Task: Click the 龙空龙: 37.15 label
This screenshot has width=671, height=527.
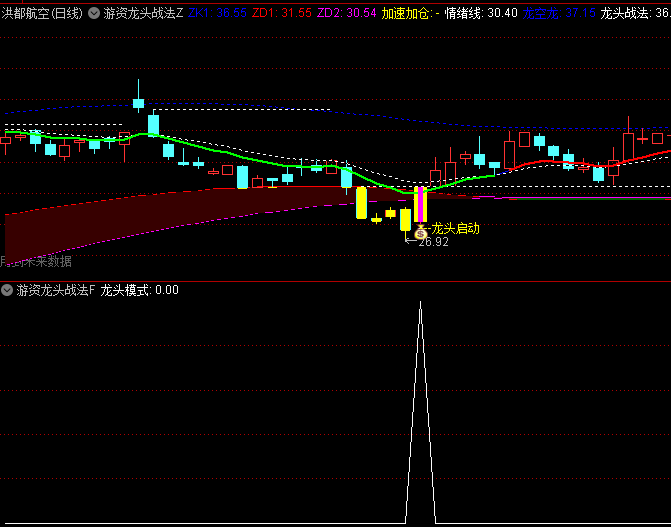Action: [x=559, y=13]
